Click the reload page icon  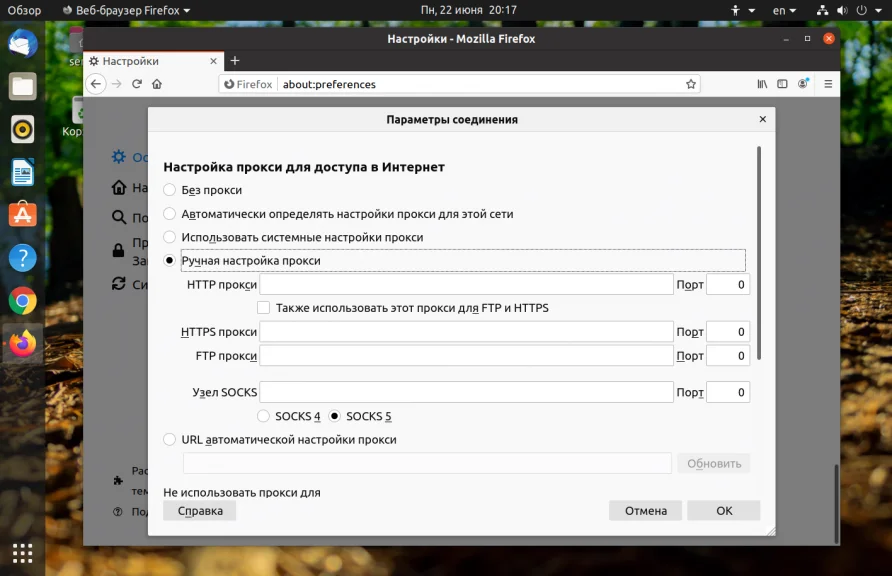137,84
